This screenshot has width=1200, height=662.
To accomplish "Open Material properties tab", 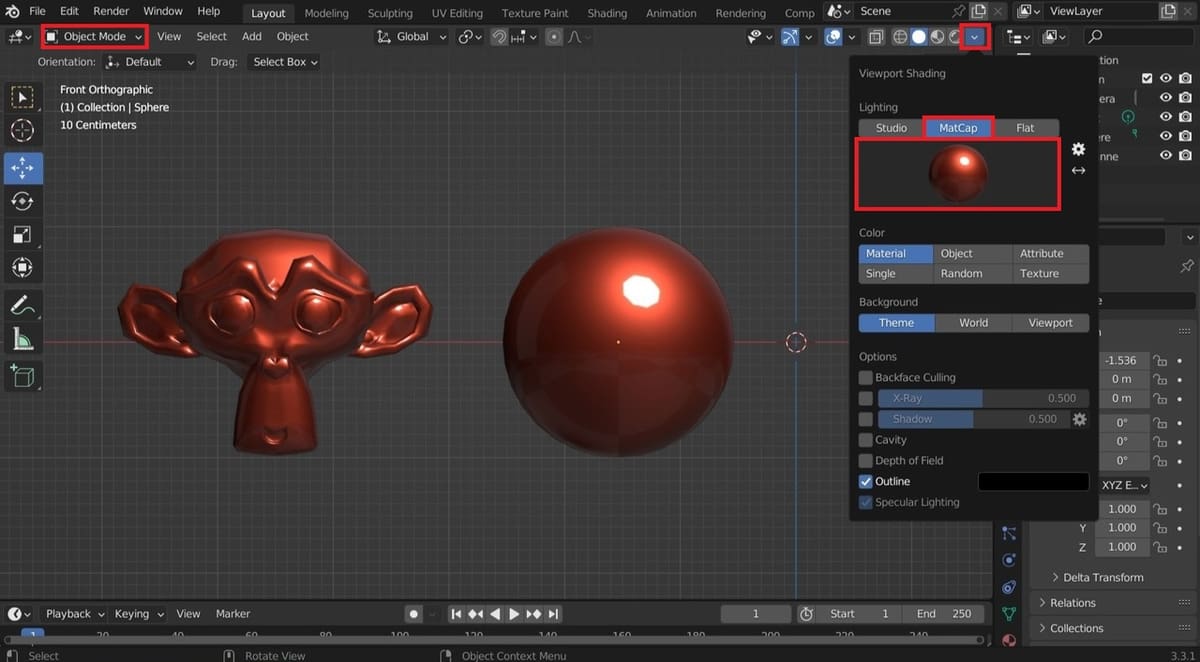I will click(x=1009, y=639).
